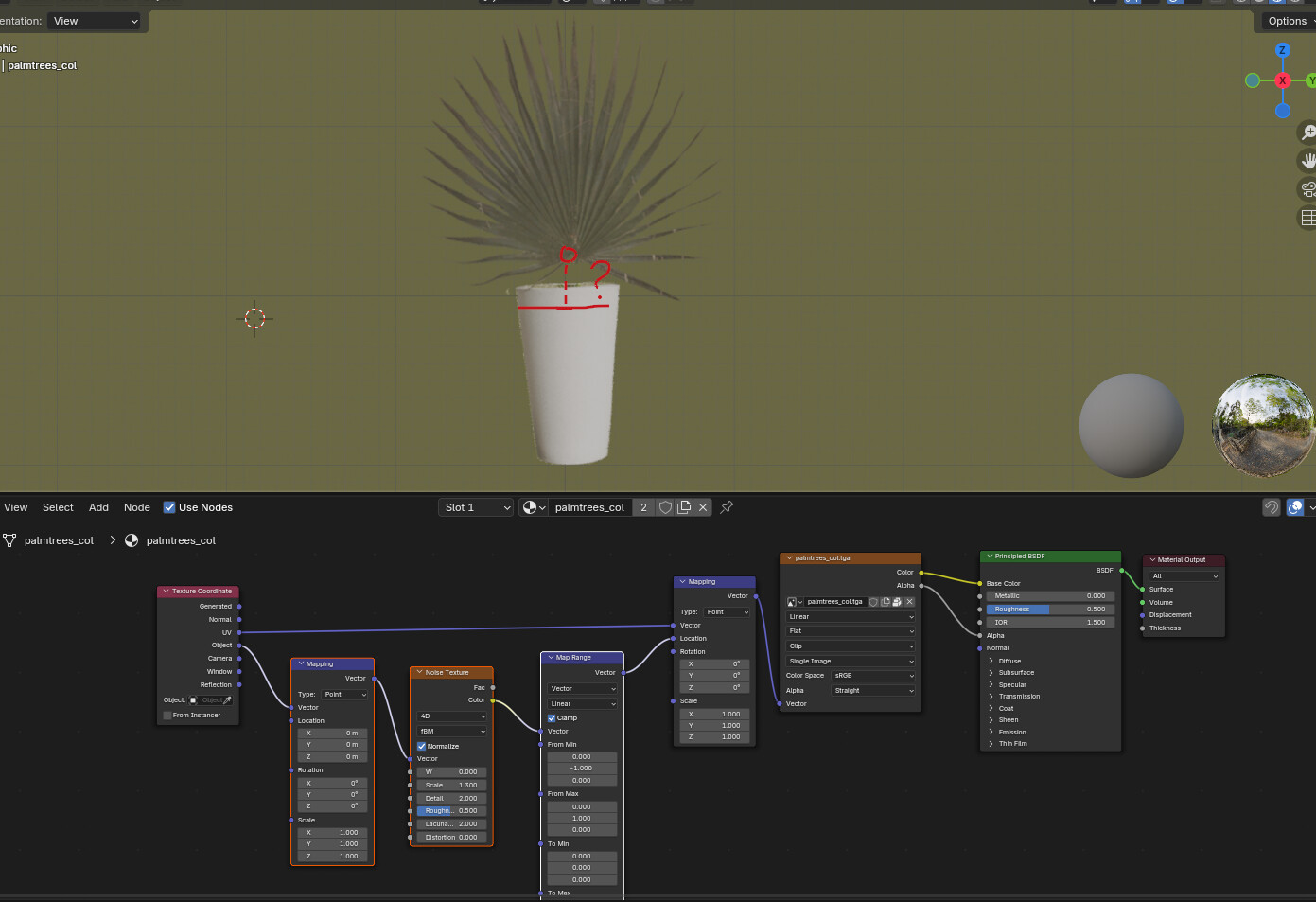Click the pin material icon in header
1316x902 pixels.
[727, 507]
